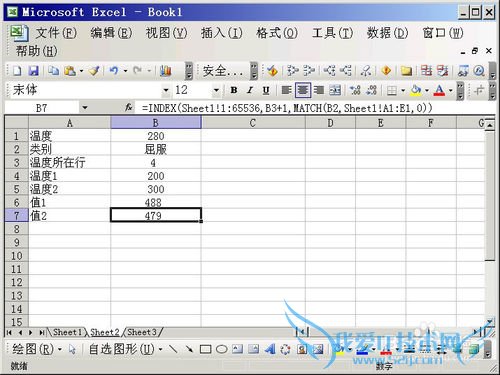The width and height of the screenshot is (500, 375).
Task: Open the 绘图(R) drawing menu
Action: coord(37,349)
